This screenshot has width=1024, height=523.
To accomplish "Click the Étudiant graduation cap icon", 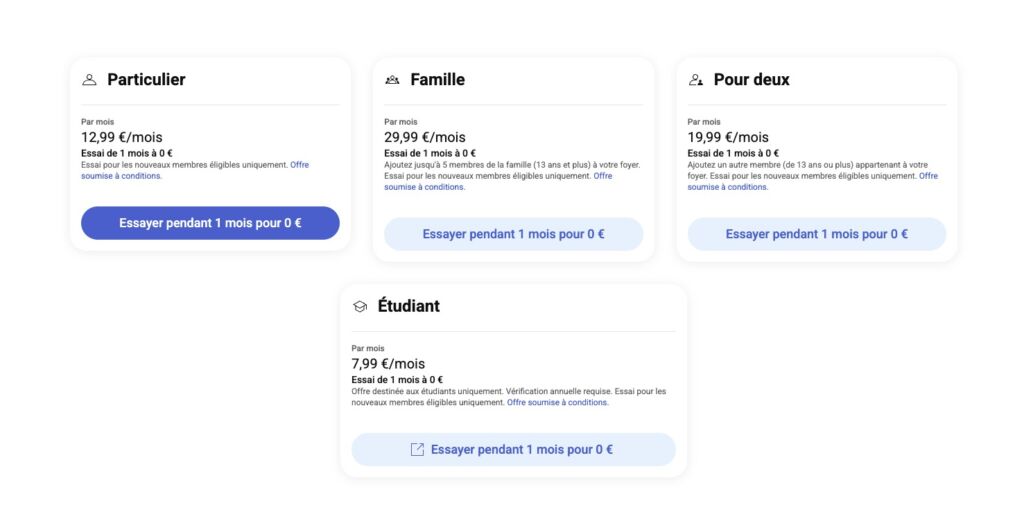I will (x=360, y=306).
